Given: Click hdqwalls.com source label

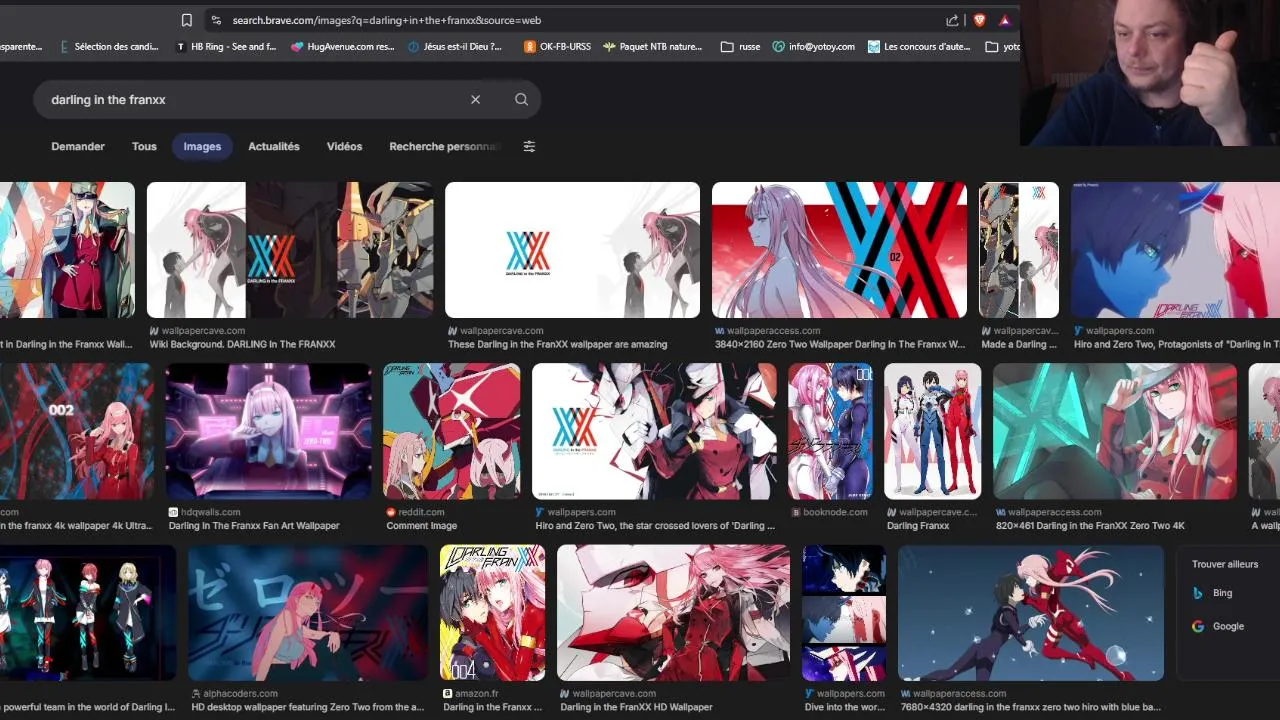Looking at the screenshot, I should (211, 512).
